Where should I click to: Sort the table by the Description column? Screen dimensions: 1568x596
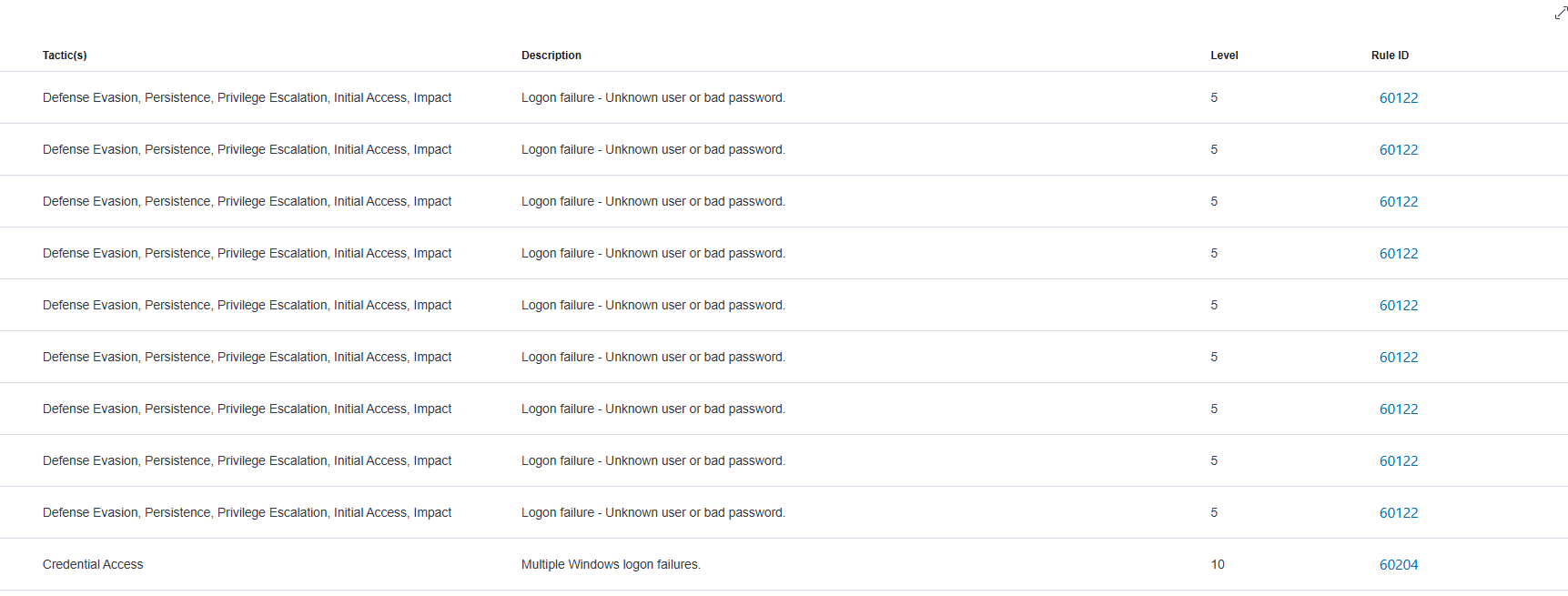(x=551, y=55)
